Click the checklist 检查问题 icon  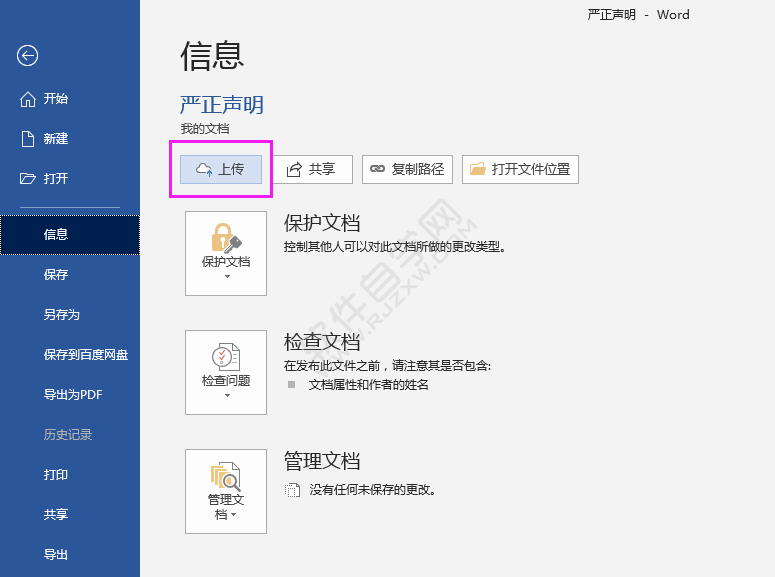coord(226,356)
